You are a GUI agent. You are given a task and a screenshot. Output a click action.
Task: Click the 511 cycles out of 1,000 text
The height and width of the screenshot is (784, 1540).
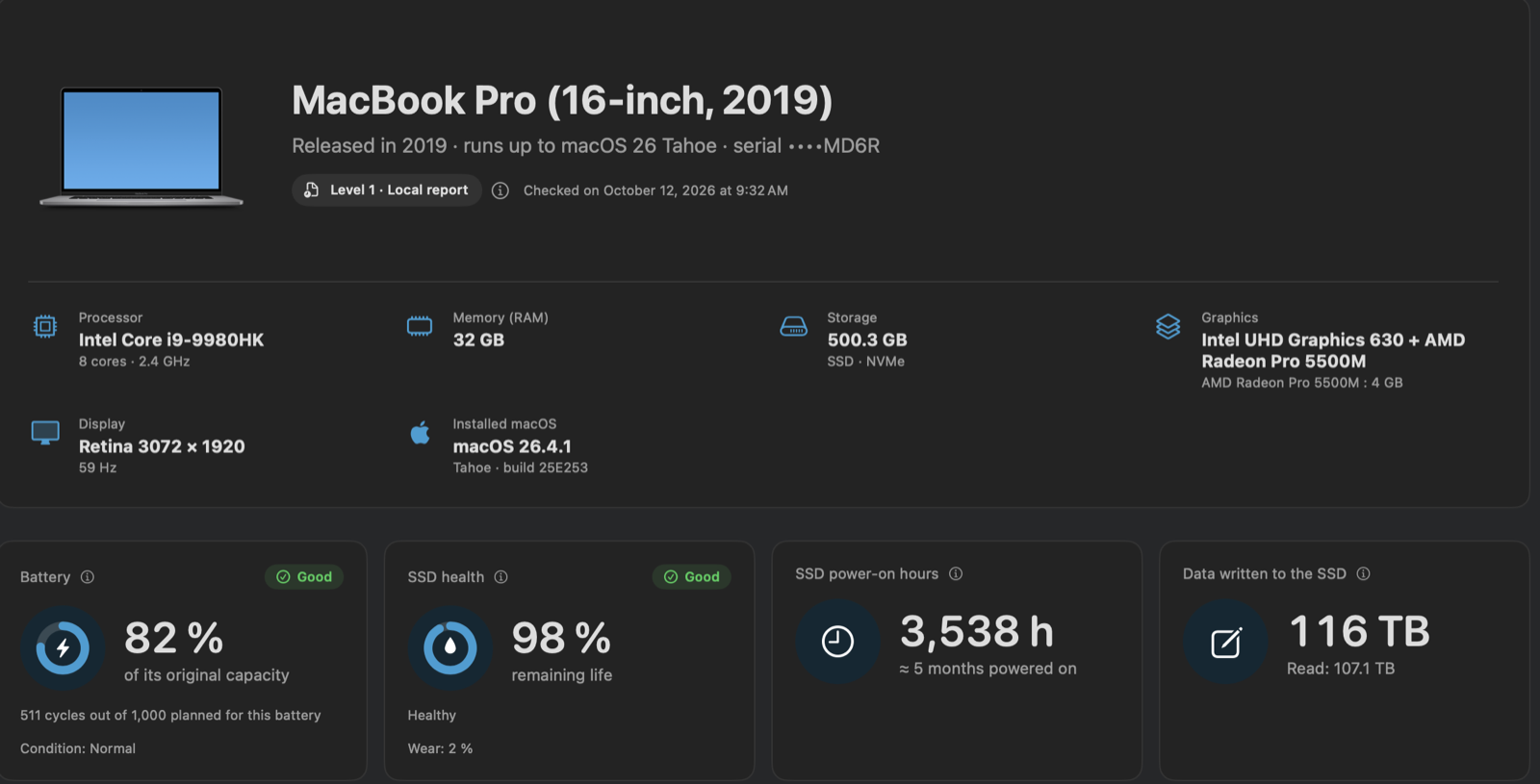(x=170, y=715)
